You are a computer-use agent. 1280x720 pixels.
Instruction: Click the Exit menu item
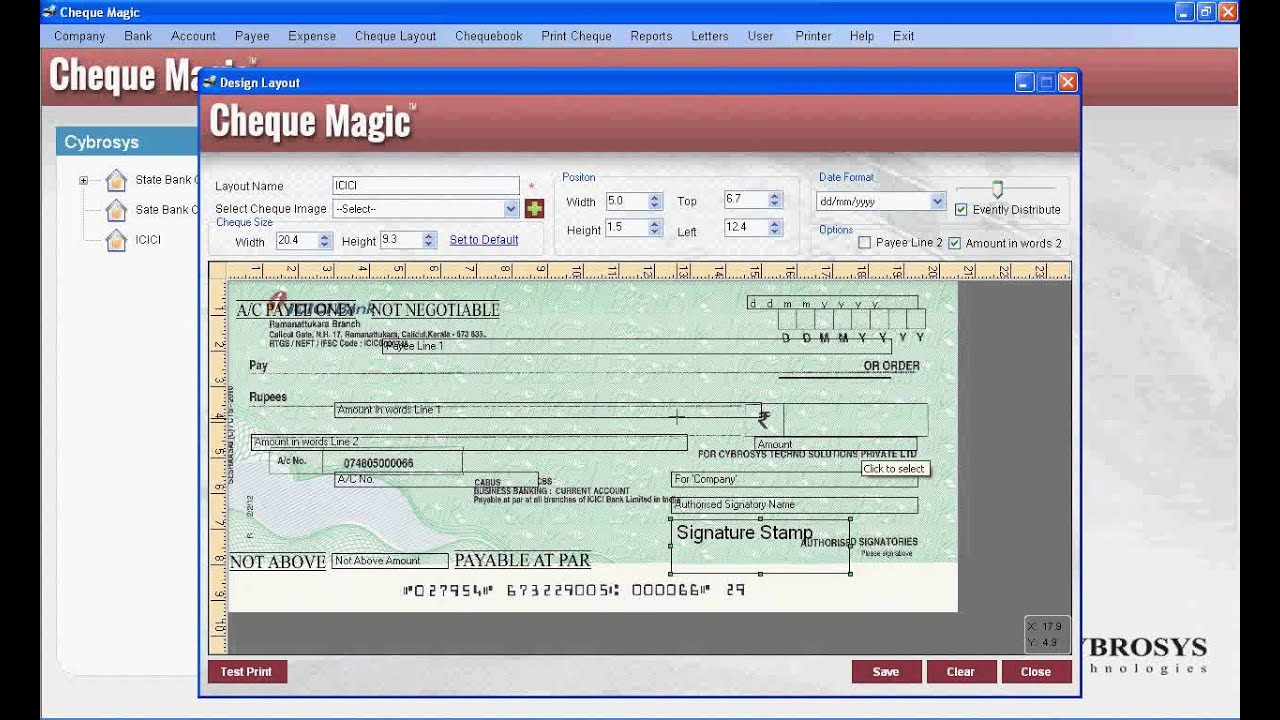tap(903, 36)
